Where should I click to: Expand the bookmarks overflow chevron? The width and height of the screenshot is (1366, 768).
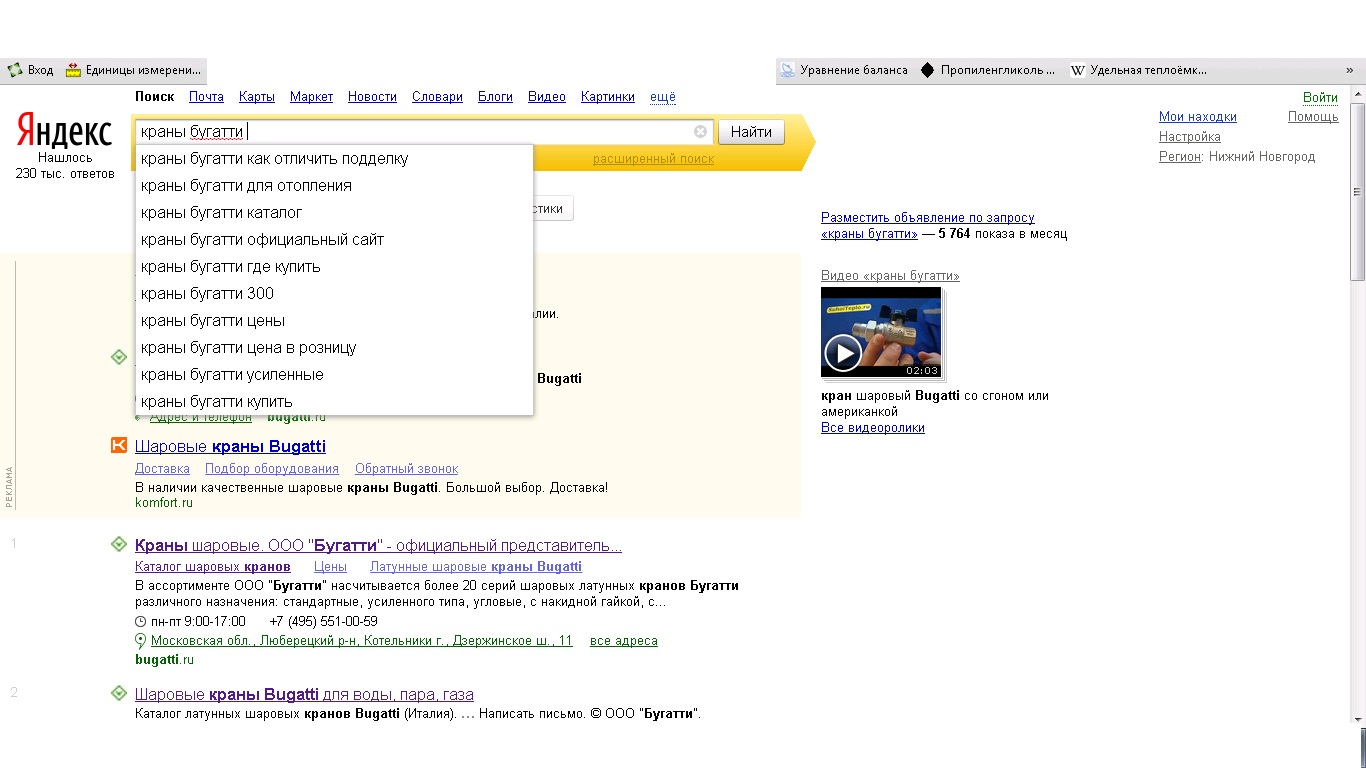[x=1349, y=70]
